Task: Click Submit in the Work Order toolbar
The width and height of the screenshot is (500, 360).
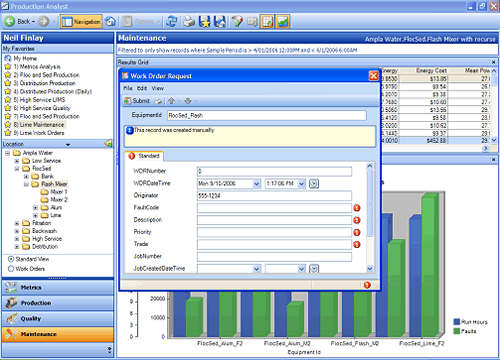Action: (137, 101)
